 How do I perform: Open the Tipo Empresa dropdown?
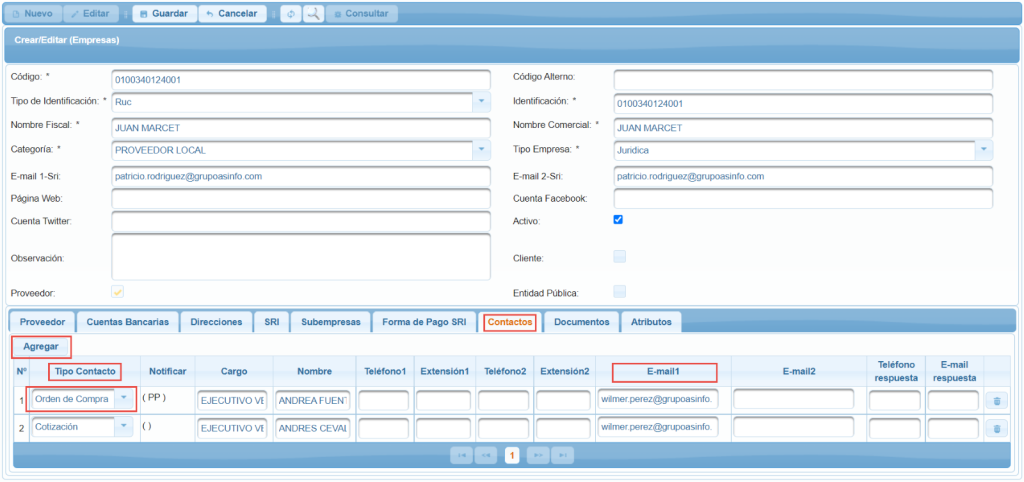(x=984, y=150)
